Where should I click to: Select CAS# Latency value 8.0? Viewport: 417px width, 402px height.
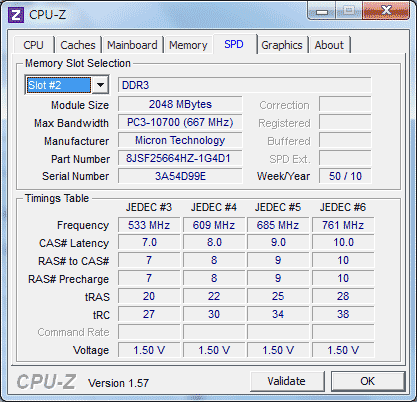[x=214, y=242]
